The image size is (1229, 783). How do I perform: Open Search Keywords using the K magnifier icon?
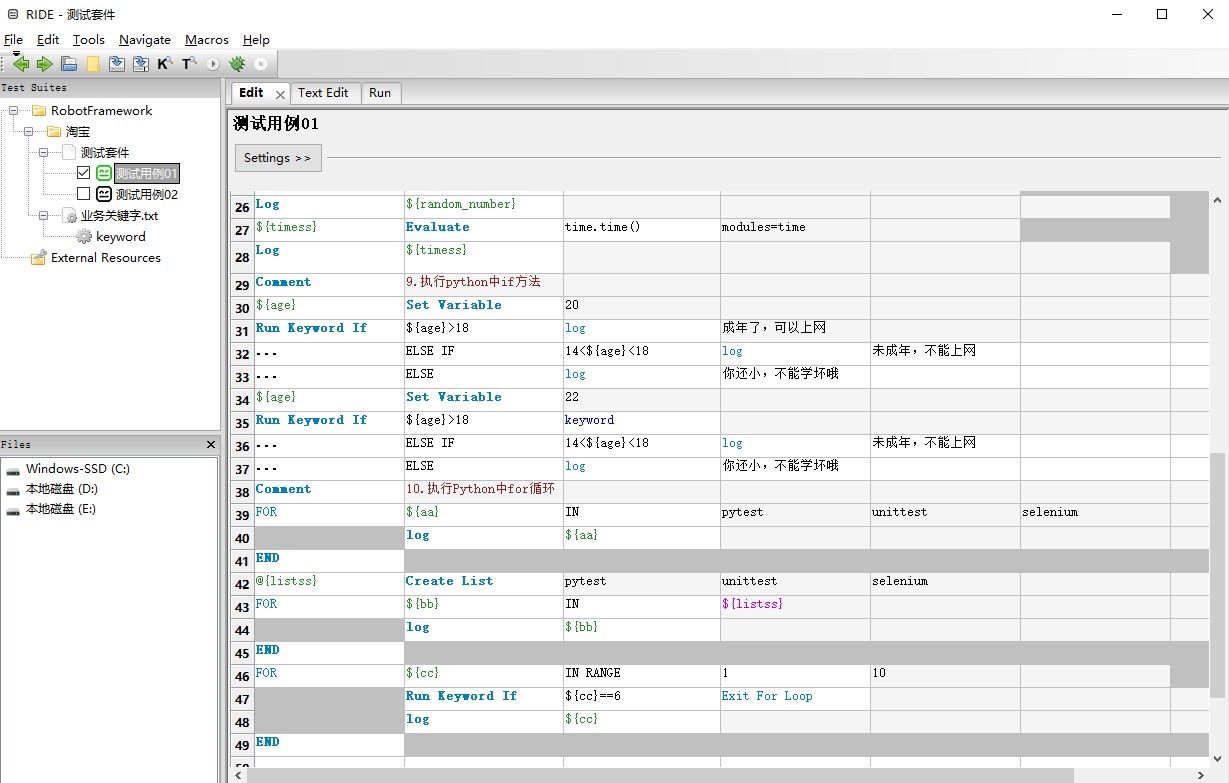coord(165,63)
